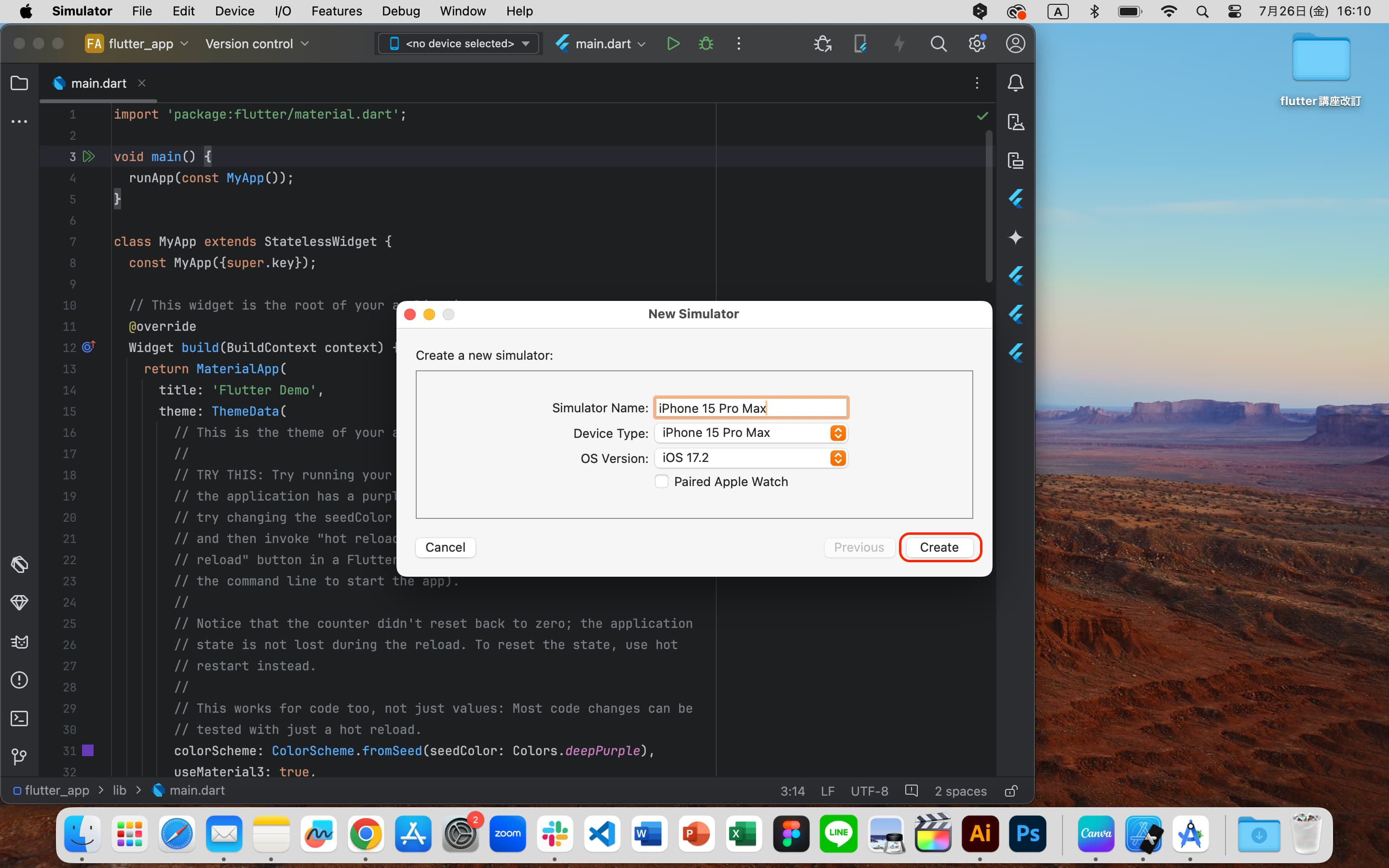Expand the Device Type dropdown
The image size is (1389, 868).
point(838,432)
